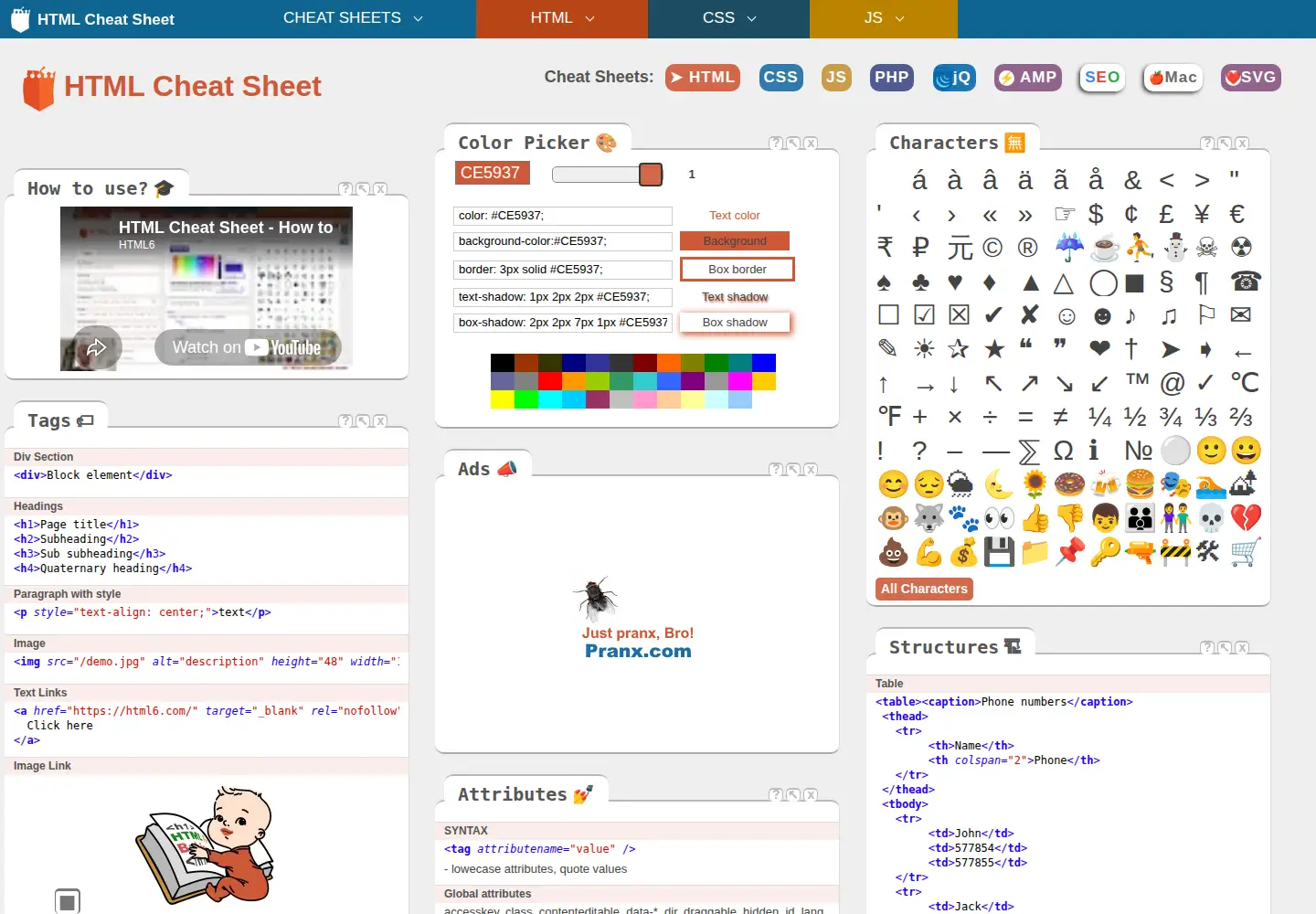The image size is (1316, 914).
Task: Expand the CSS navigation dropdown
Action: (x=728, y=18)
